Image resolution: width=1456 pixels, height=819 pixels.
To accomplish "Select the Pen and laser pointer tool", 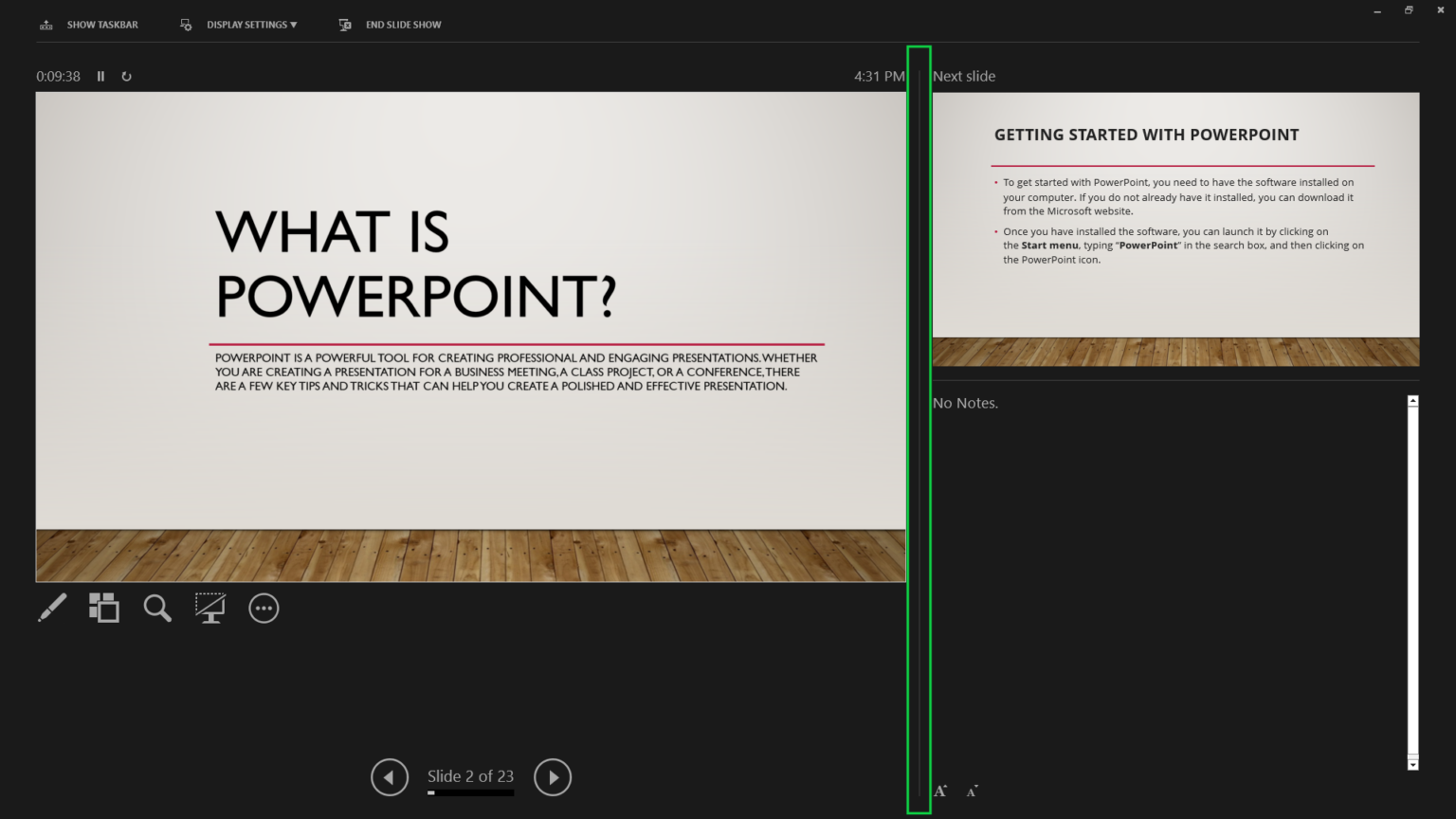I will (x=52, y=608).
